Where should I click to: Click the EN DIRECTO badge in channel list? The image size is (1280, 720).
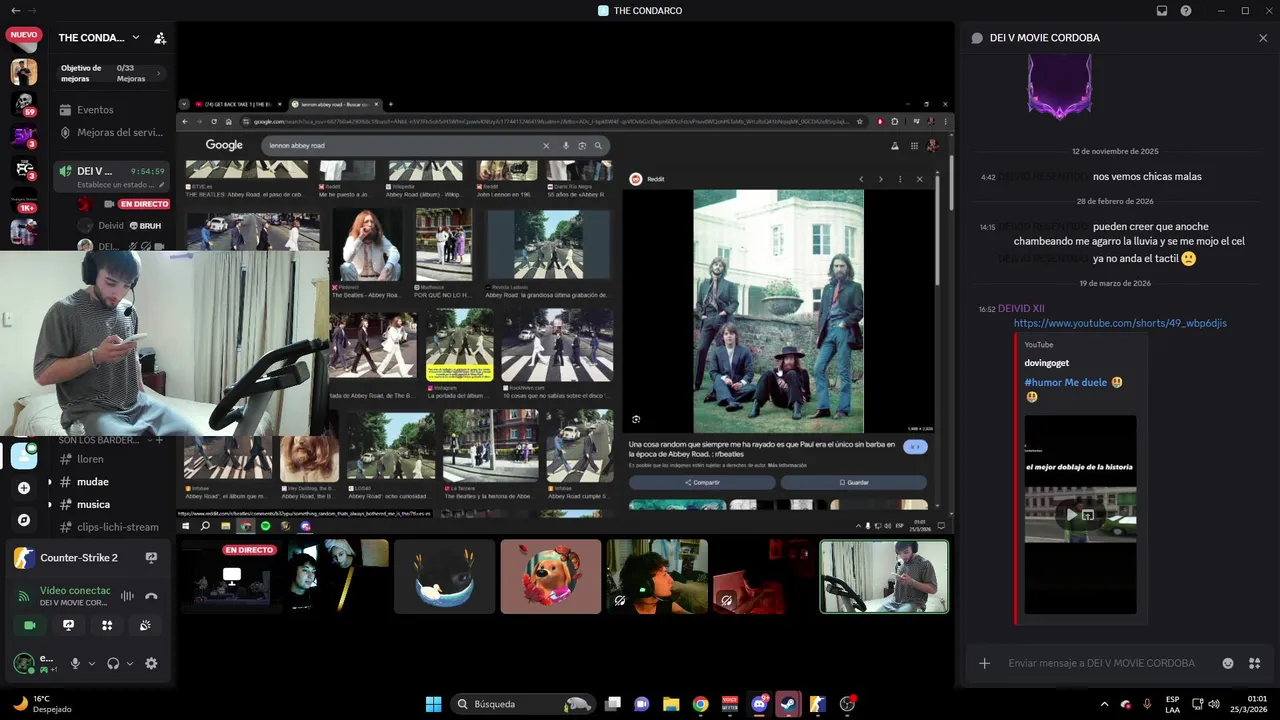tap(143, 204)
